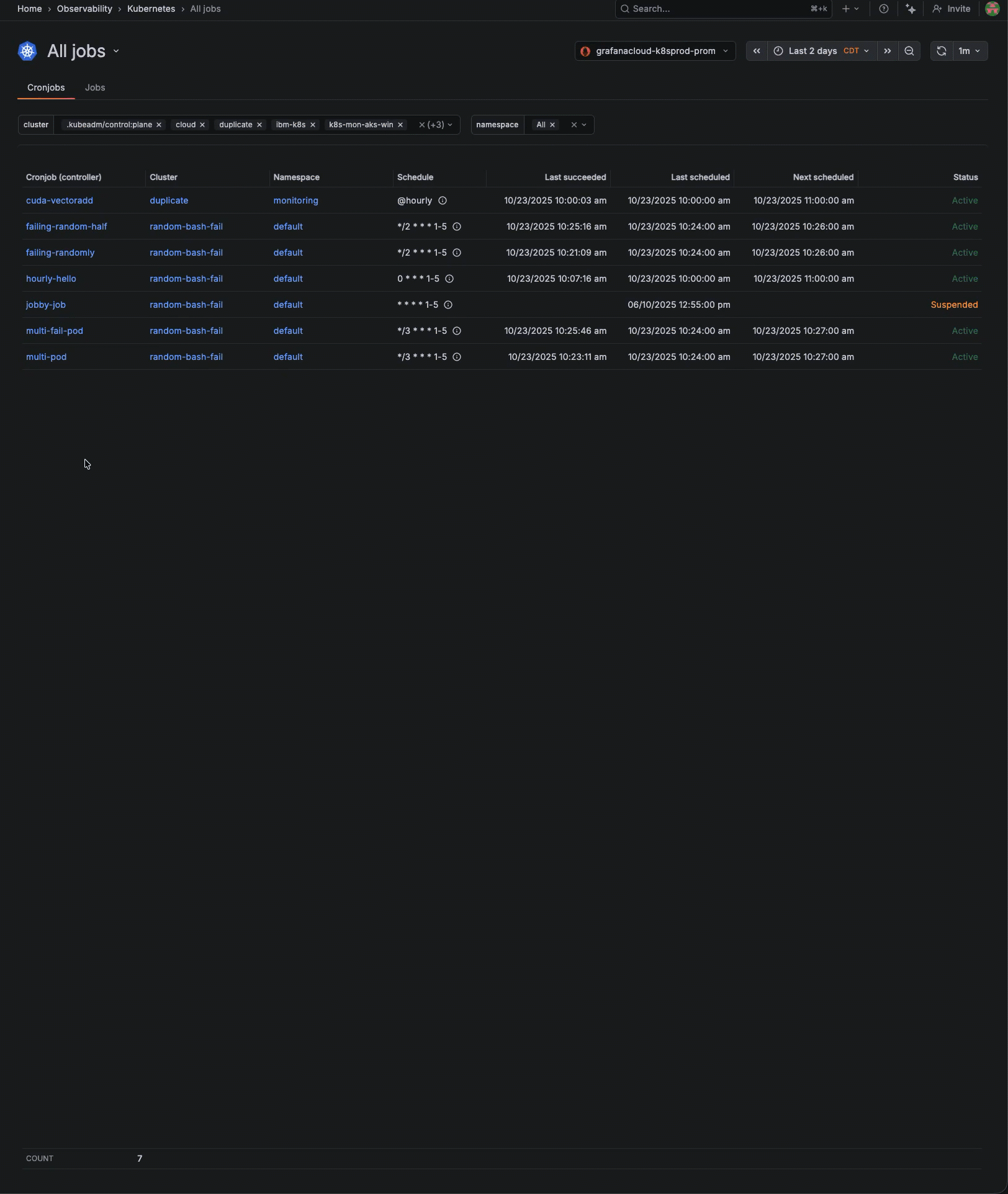Zoom out the time range

tap(909, 51)
